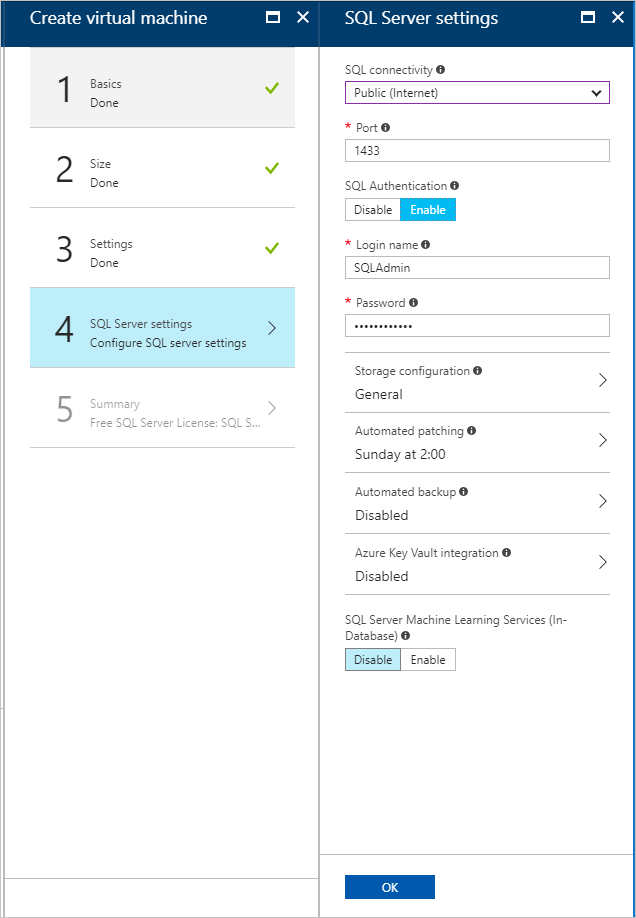Expand Storage configuration chevron
The width and height of the screenshot is (636, 918).
click(603, 381)
